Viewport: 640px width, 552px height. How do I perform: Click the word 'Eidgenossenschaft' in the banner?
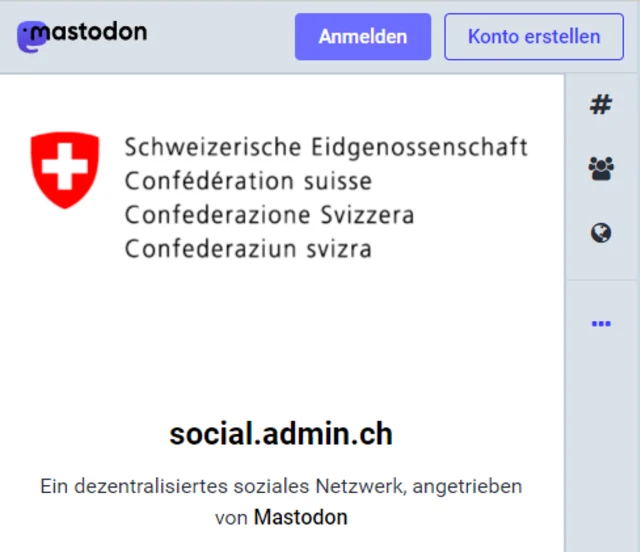point(420,148)
